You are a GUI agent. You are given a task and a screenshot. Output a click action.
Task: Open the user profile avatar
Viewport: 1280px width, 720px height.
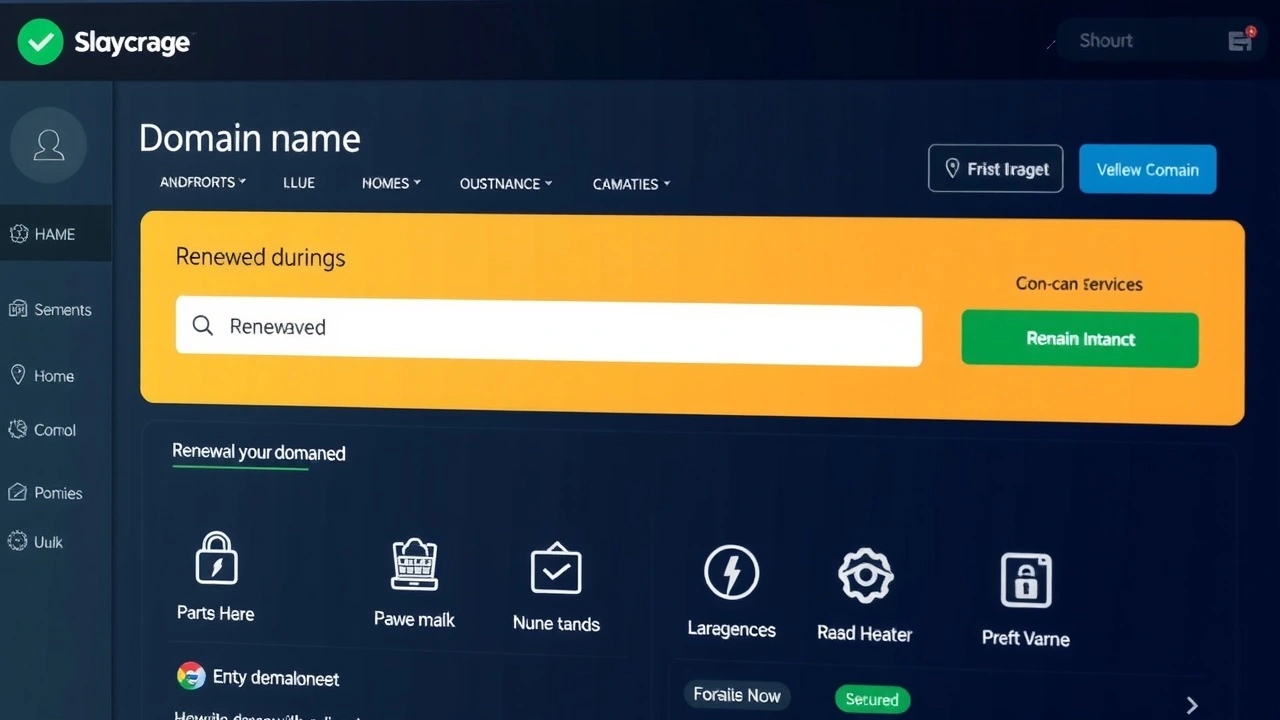[48, 145]
